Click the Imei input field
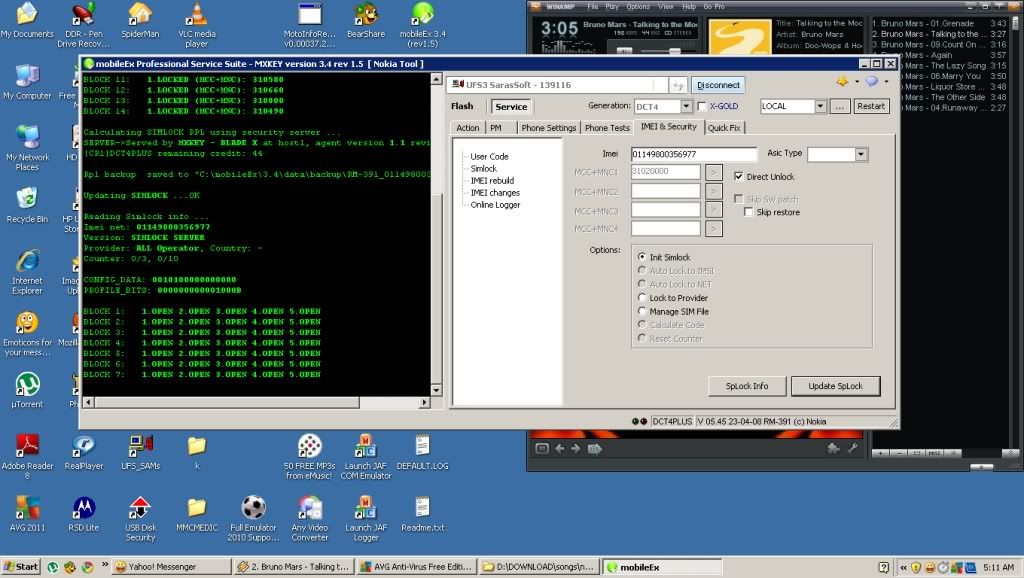 [694, 154]
